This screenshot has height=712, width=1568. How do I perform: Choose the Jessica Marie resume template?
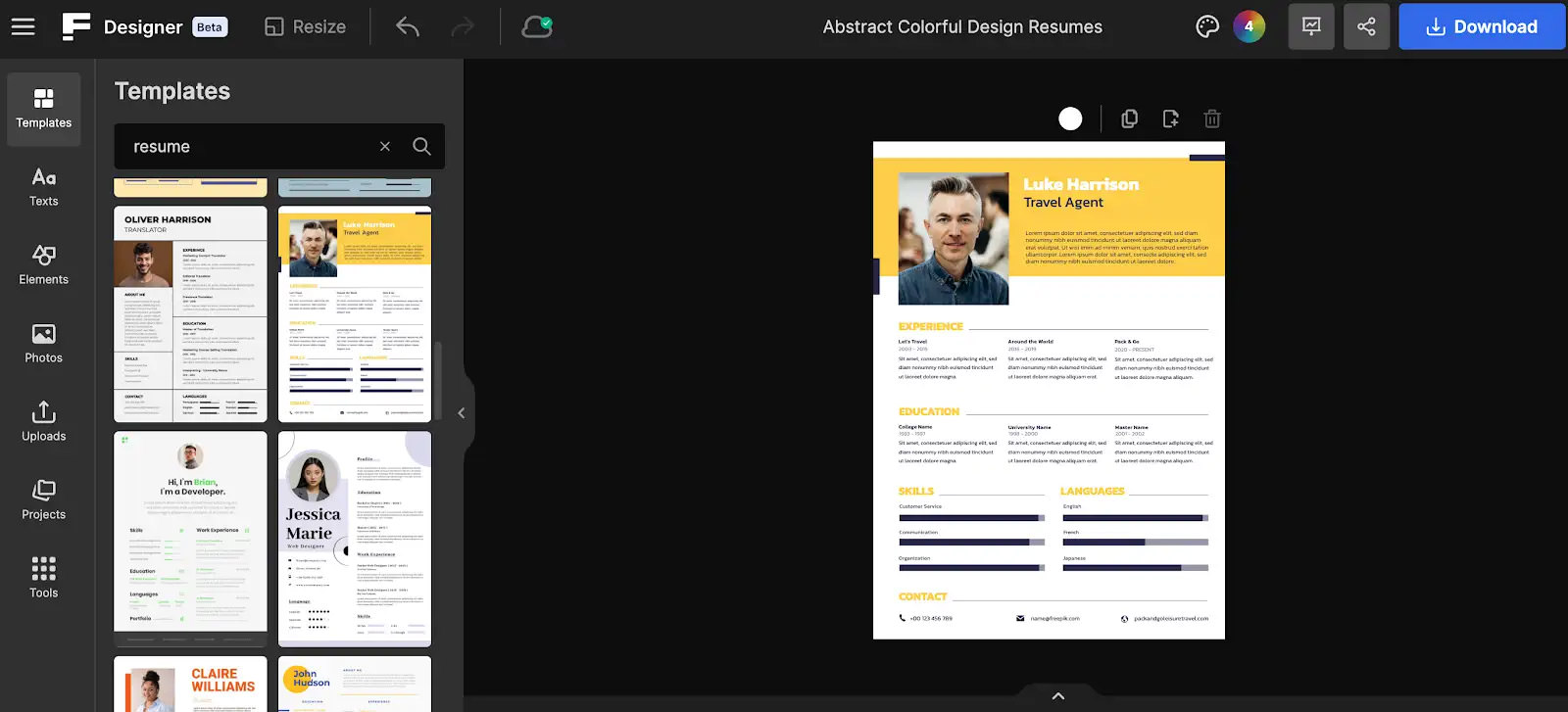pos(355,539)
